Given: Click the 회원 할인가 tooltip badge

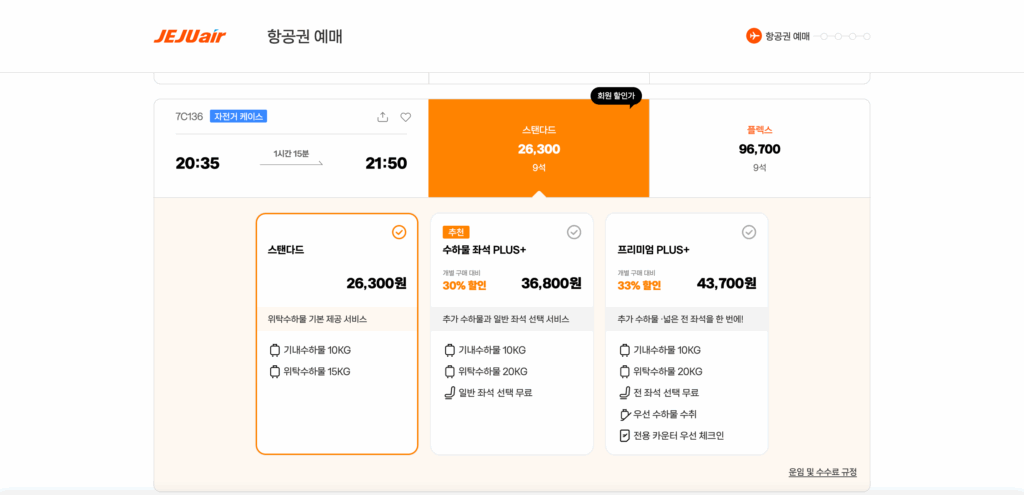Looking at the screenshot, I should pyautogui.click(x=615, y=96).
